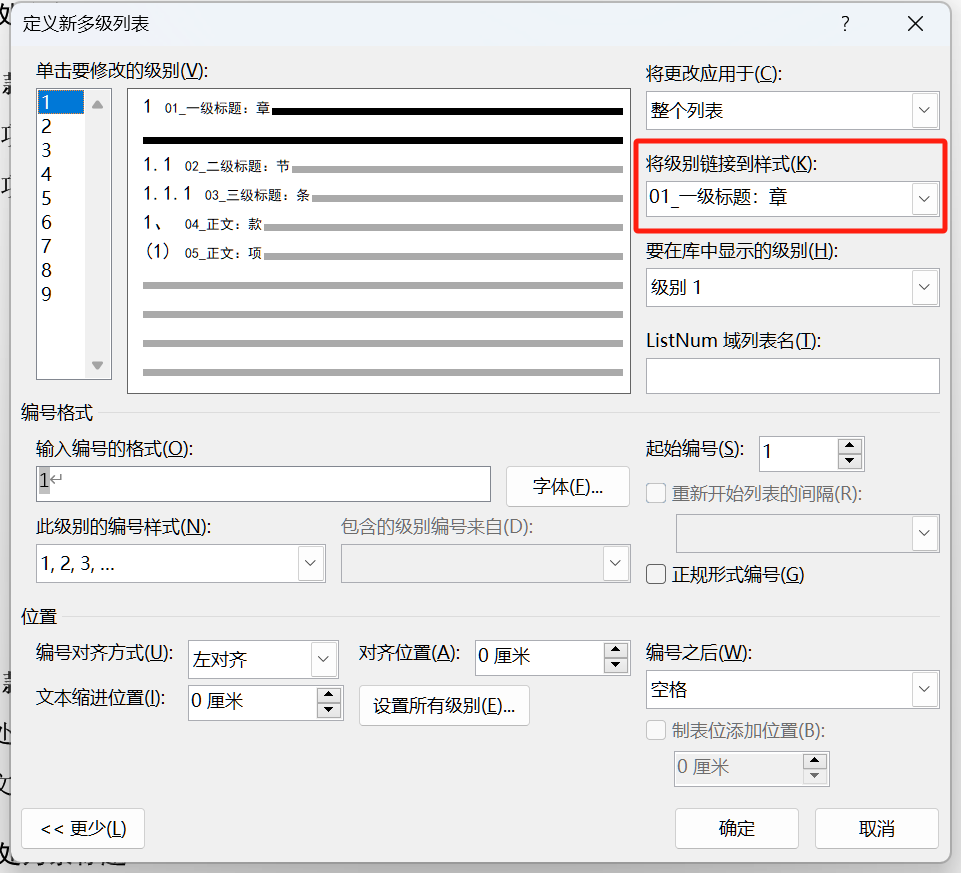Increase 起始编号 with up spinner
This screenshot has width=961, height=873.
[x=850, y=446]
